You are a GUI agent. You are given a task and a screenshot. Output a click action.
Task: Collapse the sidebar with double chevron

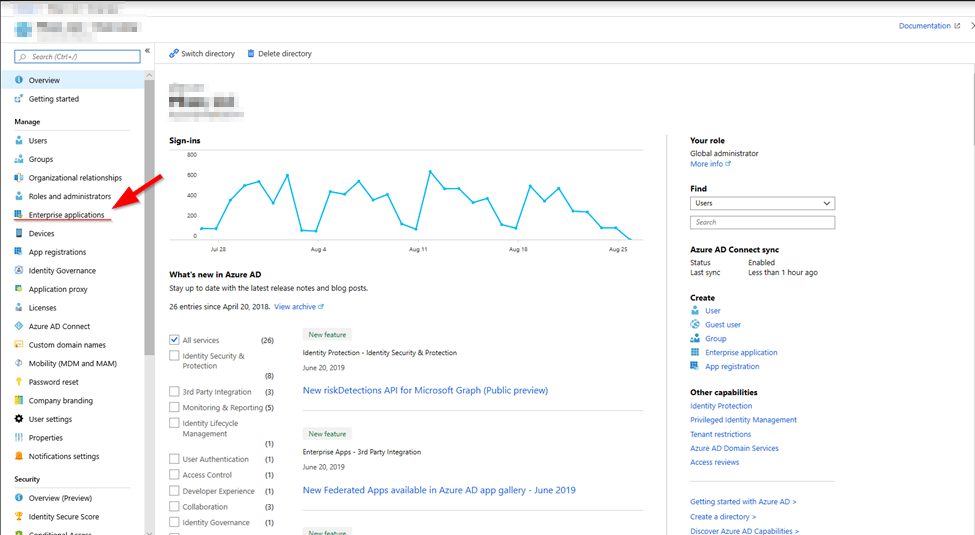point(147,50)
